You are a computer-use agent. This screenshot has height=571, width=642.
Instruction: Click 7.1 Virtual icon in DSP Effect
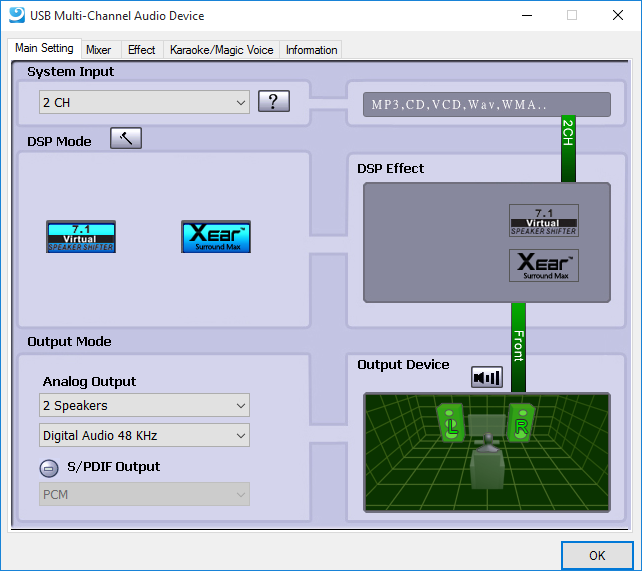tap(544, 220)
